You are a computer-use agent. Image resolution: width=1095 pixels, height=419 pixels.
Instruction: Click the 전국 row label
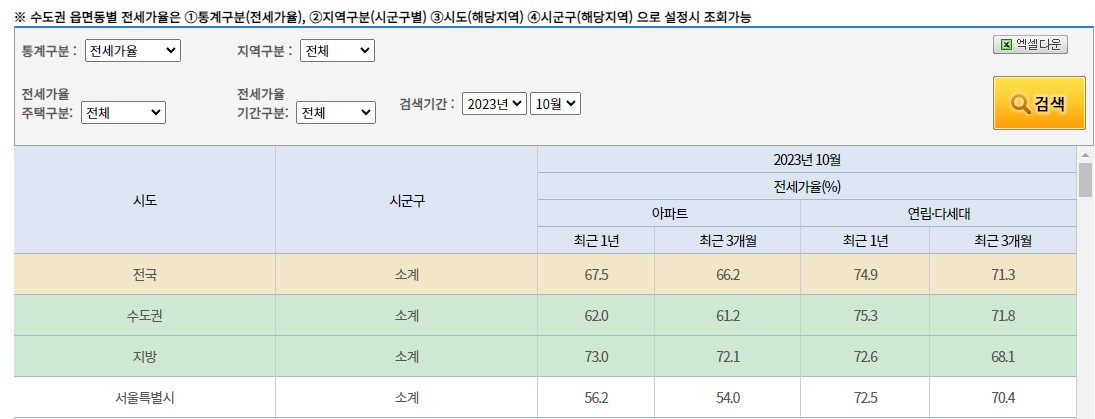[x=145, y=274]
